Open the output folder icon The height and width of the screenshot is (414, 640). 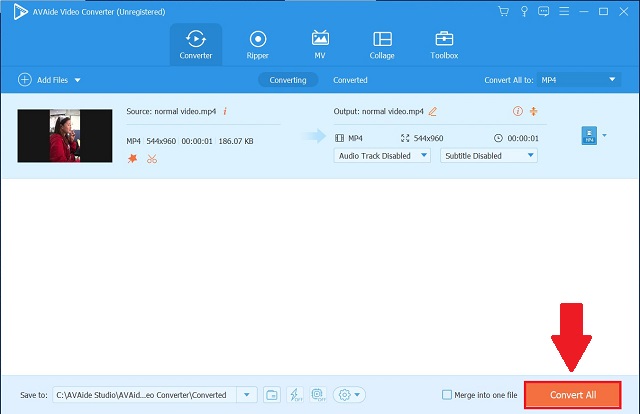271,395
